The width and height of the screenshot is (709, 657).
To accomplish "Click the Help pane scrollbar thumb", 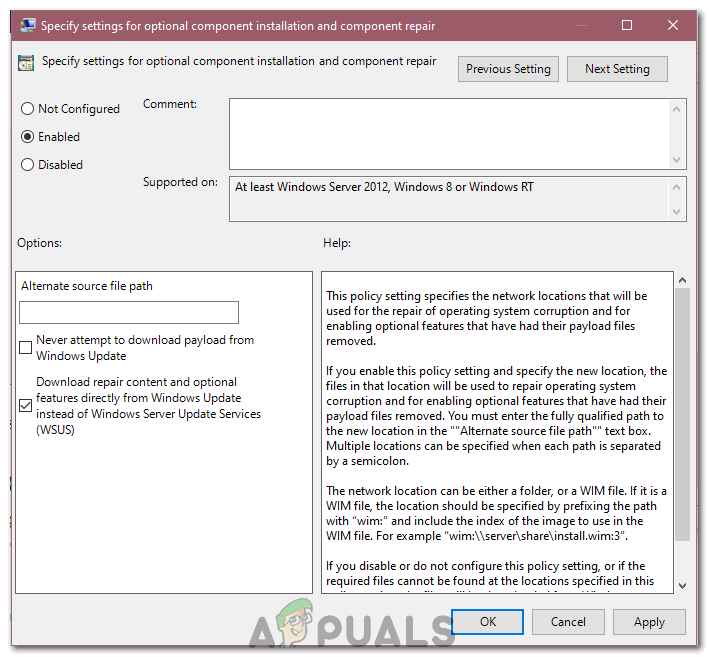I will tap(682, 415).
